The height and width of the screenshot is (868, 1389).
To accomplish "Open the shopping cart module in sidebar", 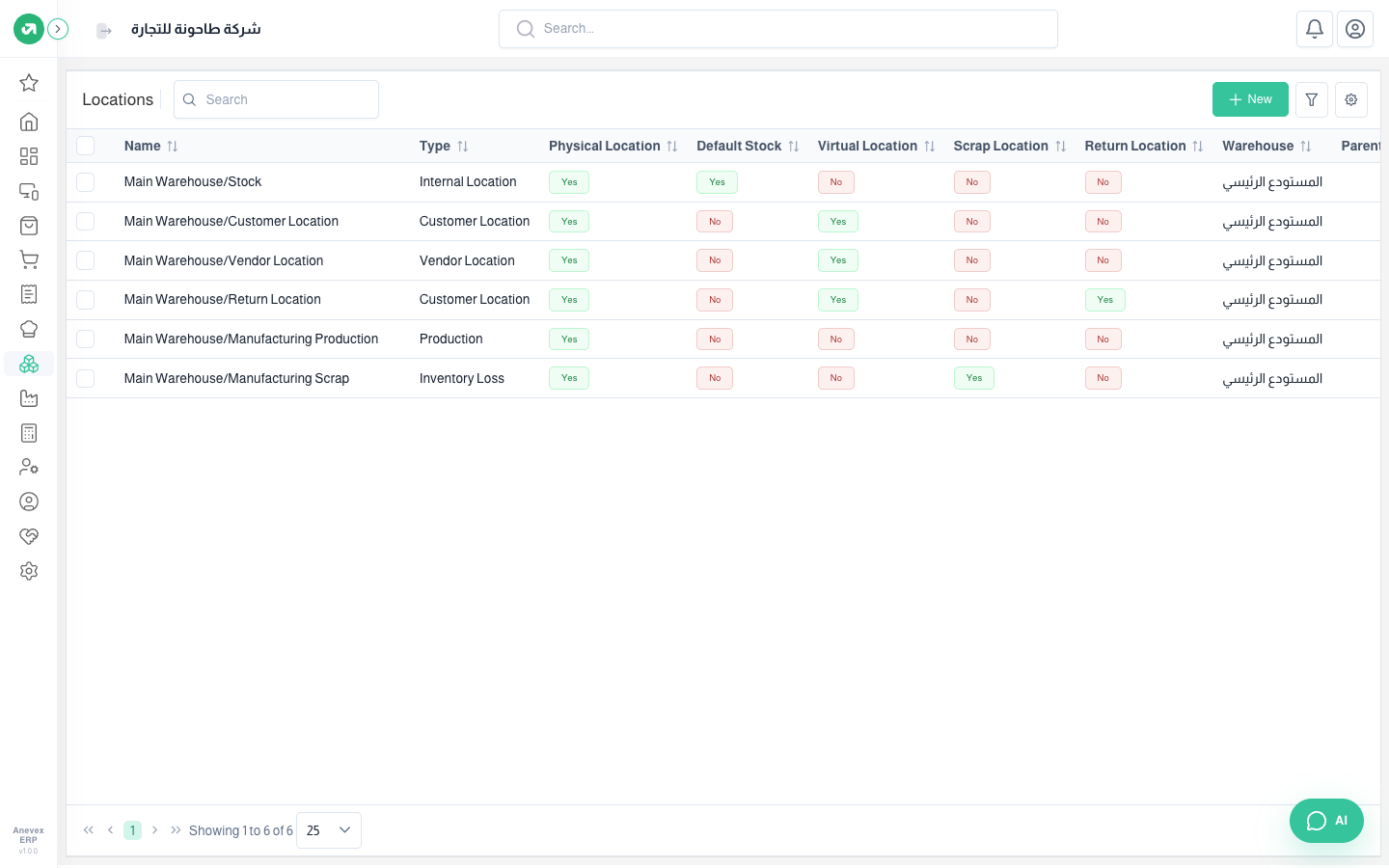I will [29, 259].
